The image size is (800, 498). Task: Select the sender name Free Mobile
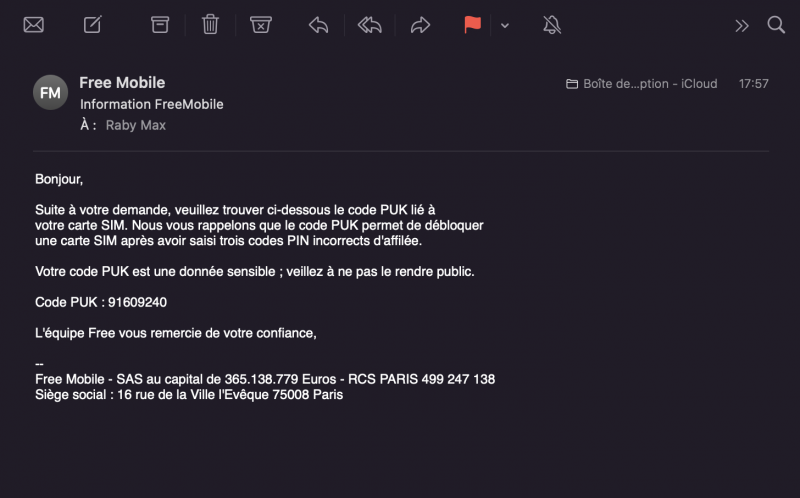tap(122, 83)
